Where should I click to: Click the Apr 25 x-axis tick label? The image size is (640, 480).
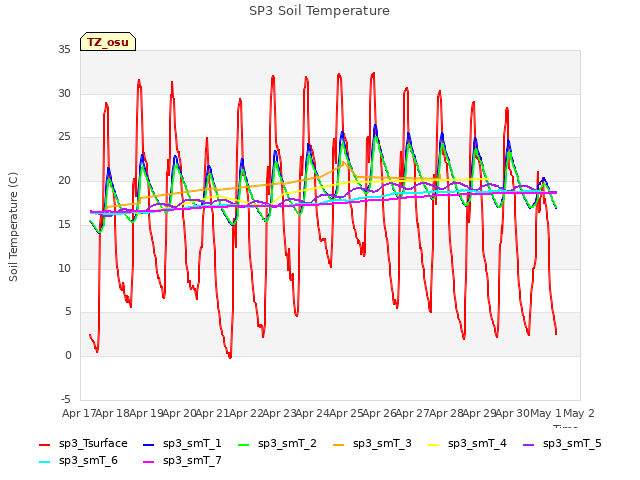346,413
